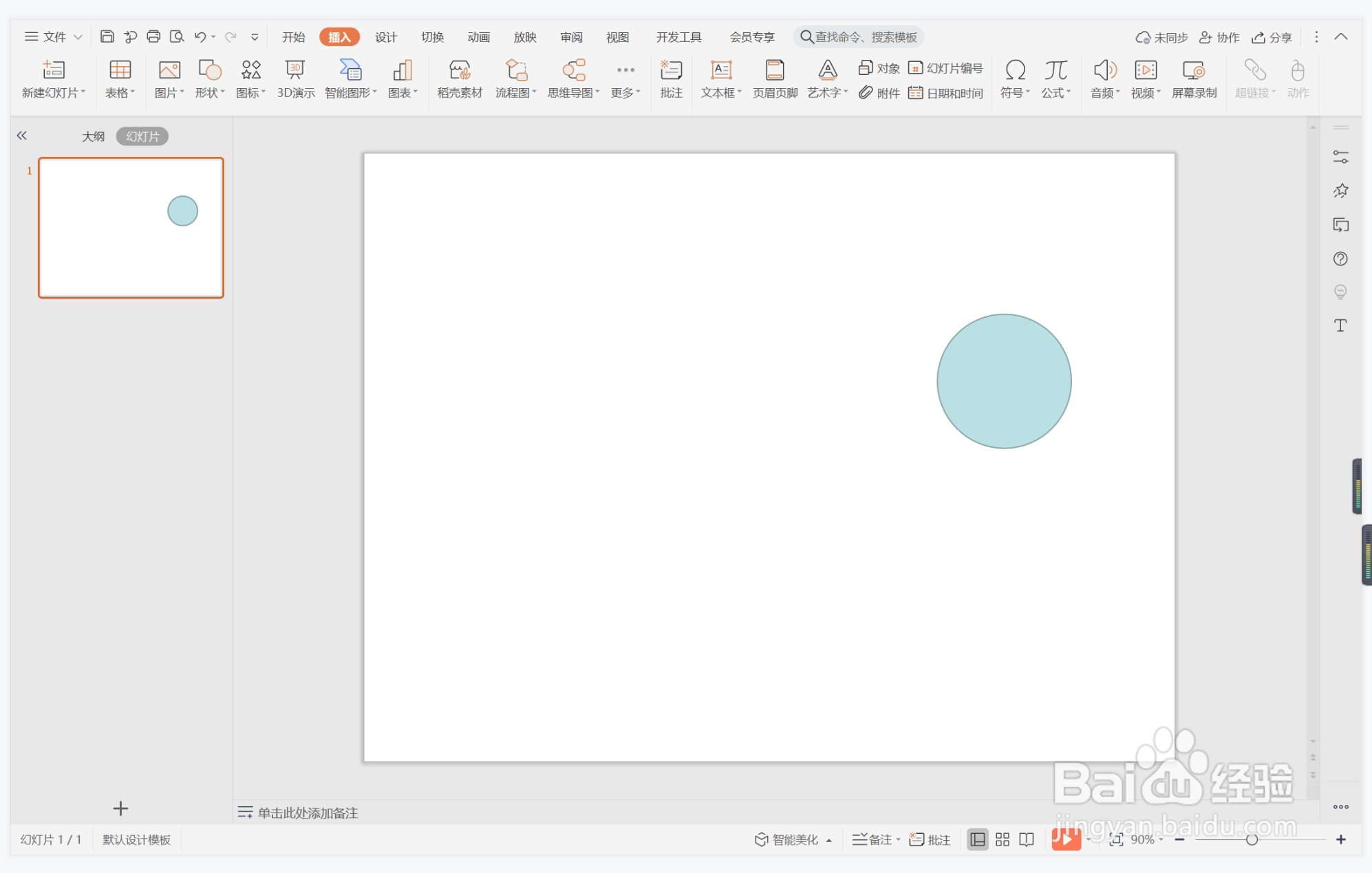This screenshot has width=1372, height=873.
Task: Expand the 形状 shapes dropdown
Action: (x=210, y=92)
